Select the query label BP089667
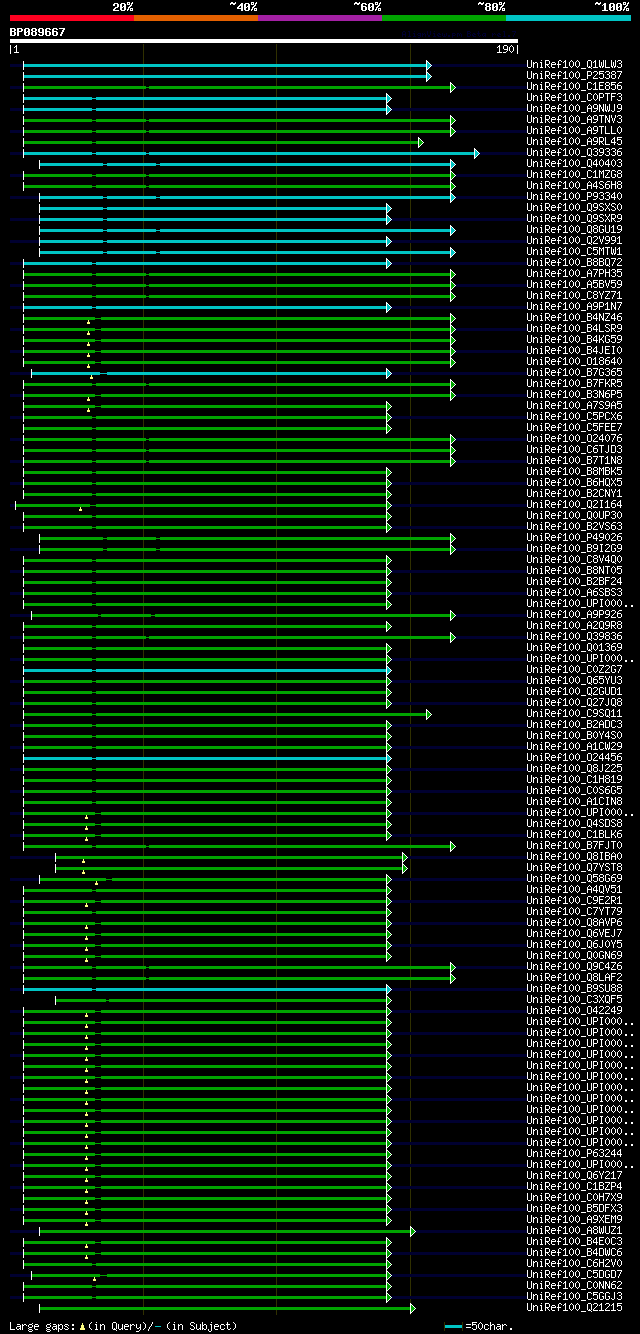Screen dimensions: 640x1334 click(38, 32)
